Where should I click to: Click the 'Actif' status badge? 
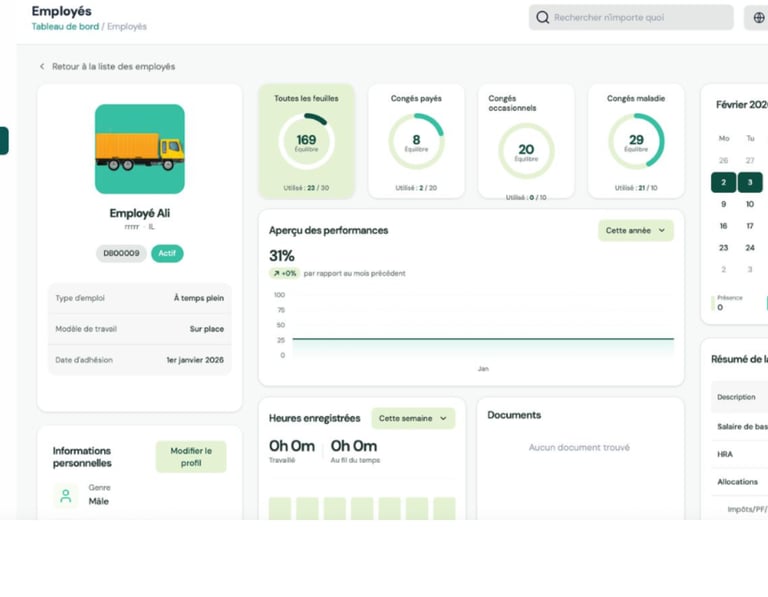click(x=167, y=253)
